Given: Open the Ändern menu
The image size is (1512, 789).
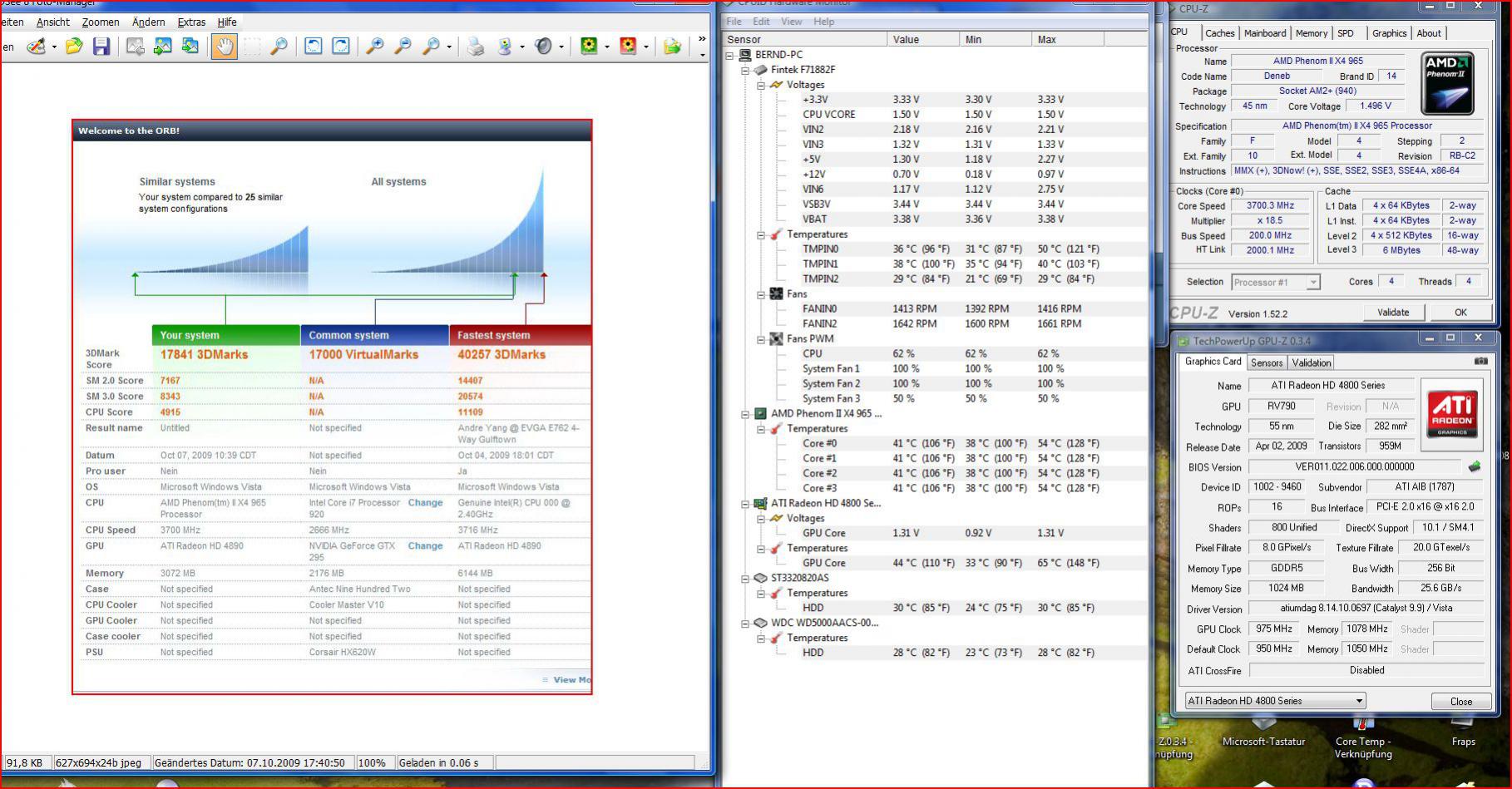Looking at the screenshot, I should pyautogui.click(x=148, y=22).
